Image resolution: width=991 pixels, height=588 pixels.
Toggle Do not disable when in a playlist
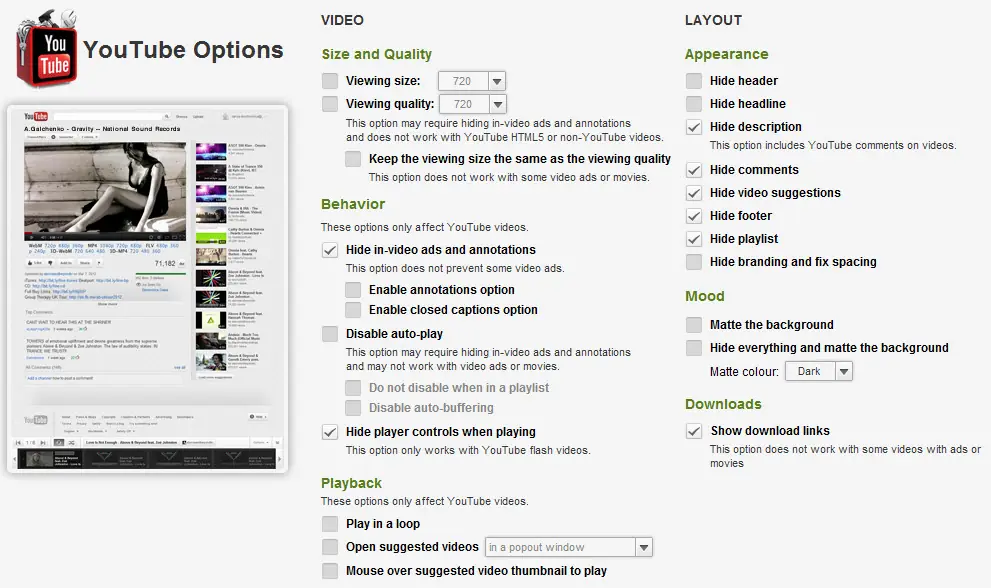(x=353, y=388)
